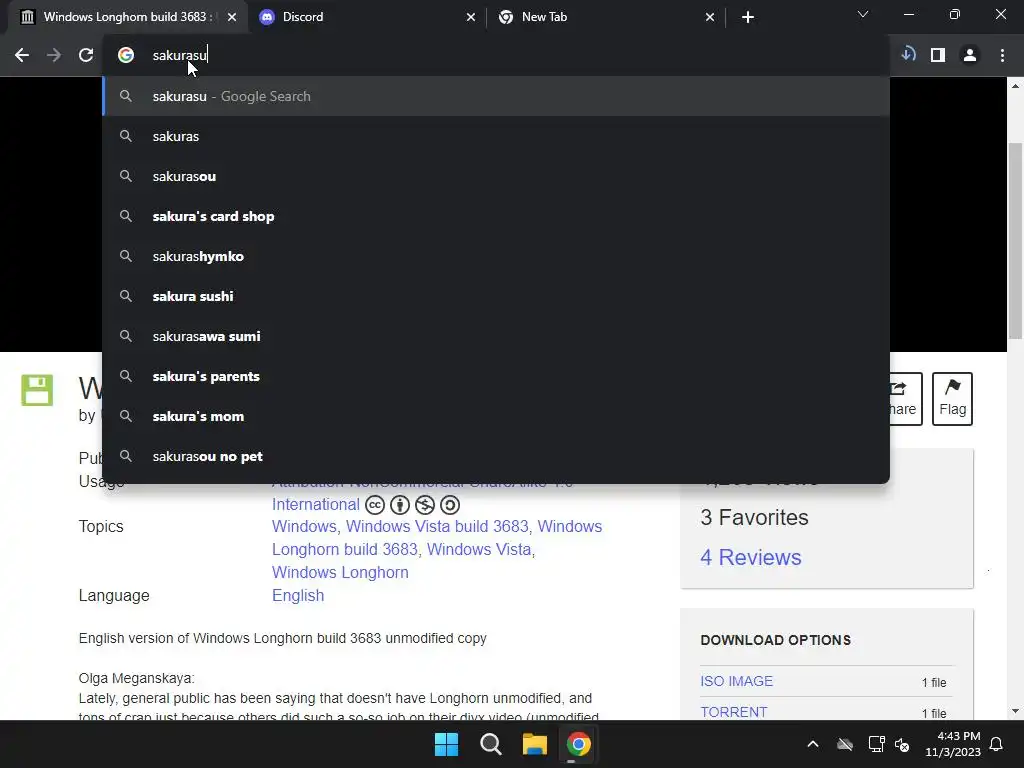Click the Google icon in address bar

pos(126,56)
